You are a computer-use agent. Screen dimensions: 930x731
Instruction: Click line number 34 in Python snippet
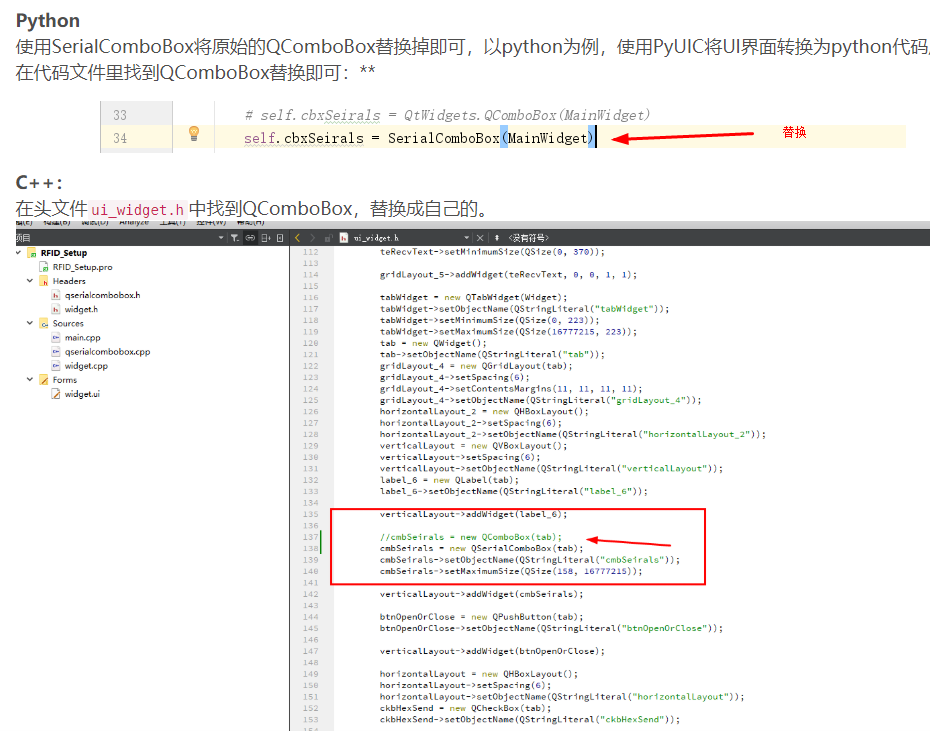click(x=120, y=138)
